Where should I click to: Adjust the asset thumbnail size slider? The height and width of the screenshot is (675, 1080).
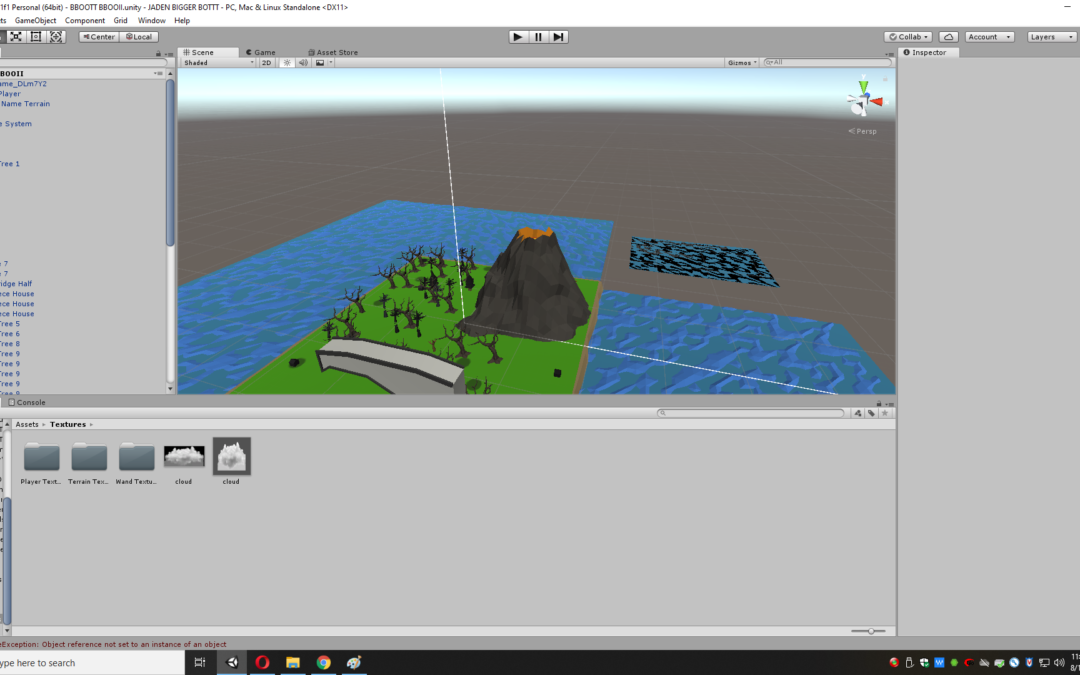click(x=871, y=631)
